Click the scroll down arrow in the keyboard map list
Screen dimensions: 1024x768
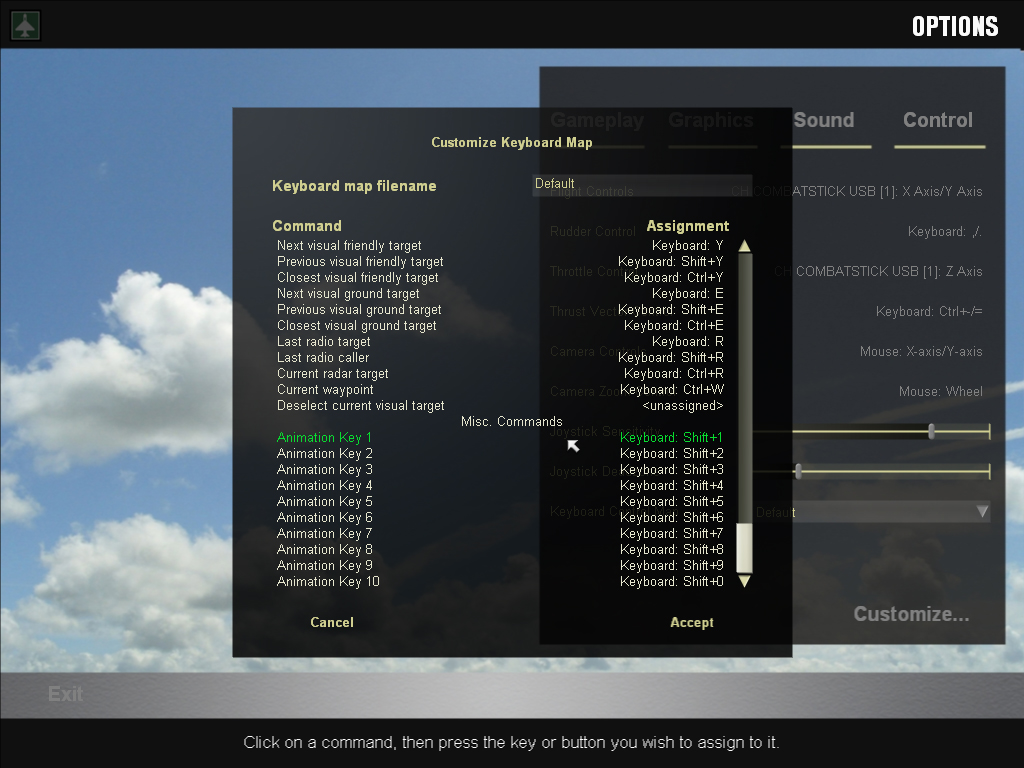point(744,581)
